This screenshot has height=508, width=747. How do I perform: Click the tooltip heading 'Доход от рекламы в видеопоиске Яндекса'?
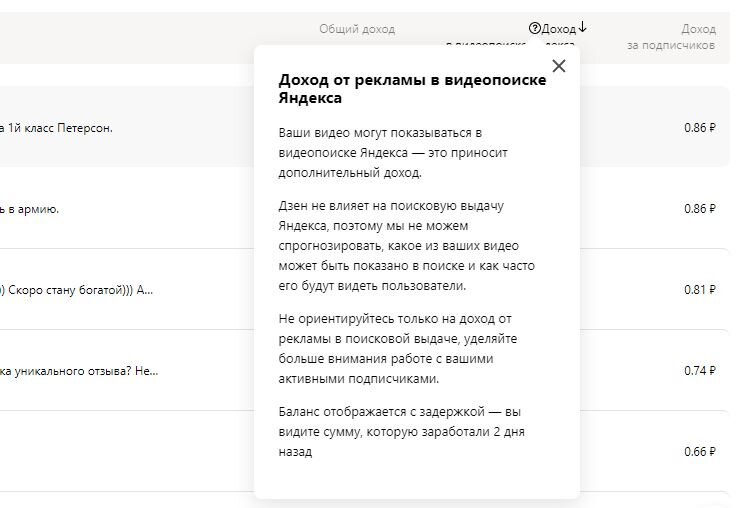pos(412,89)
